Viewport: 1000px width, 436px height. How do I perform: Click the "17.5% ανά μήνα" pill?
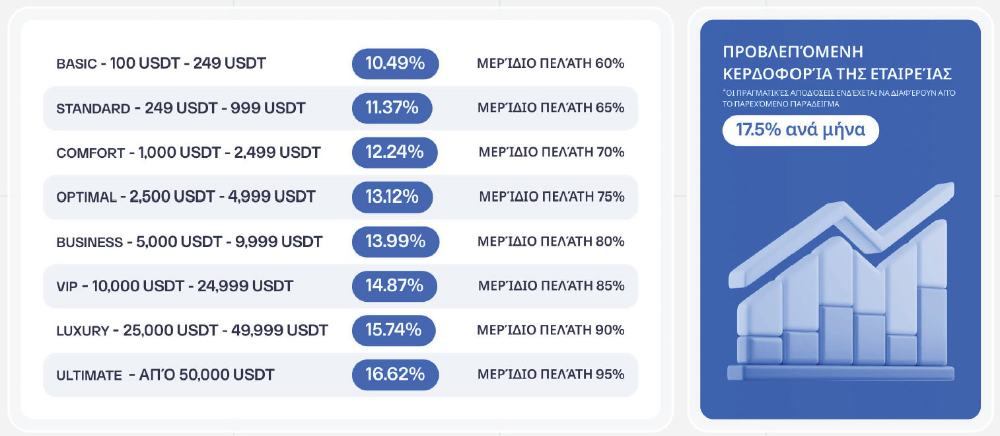(800, 131)
